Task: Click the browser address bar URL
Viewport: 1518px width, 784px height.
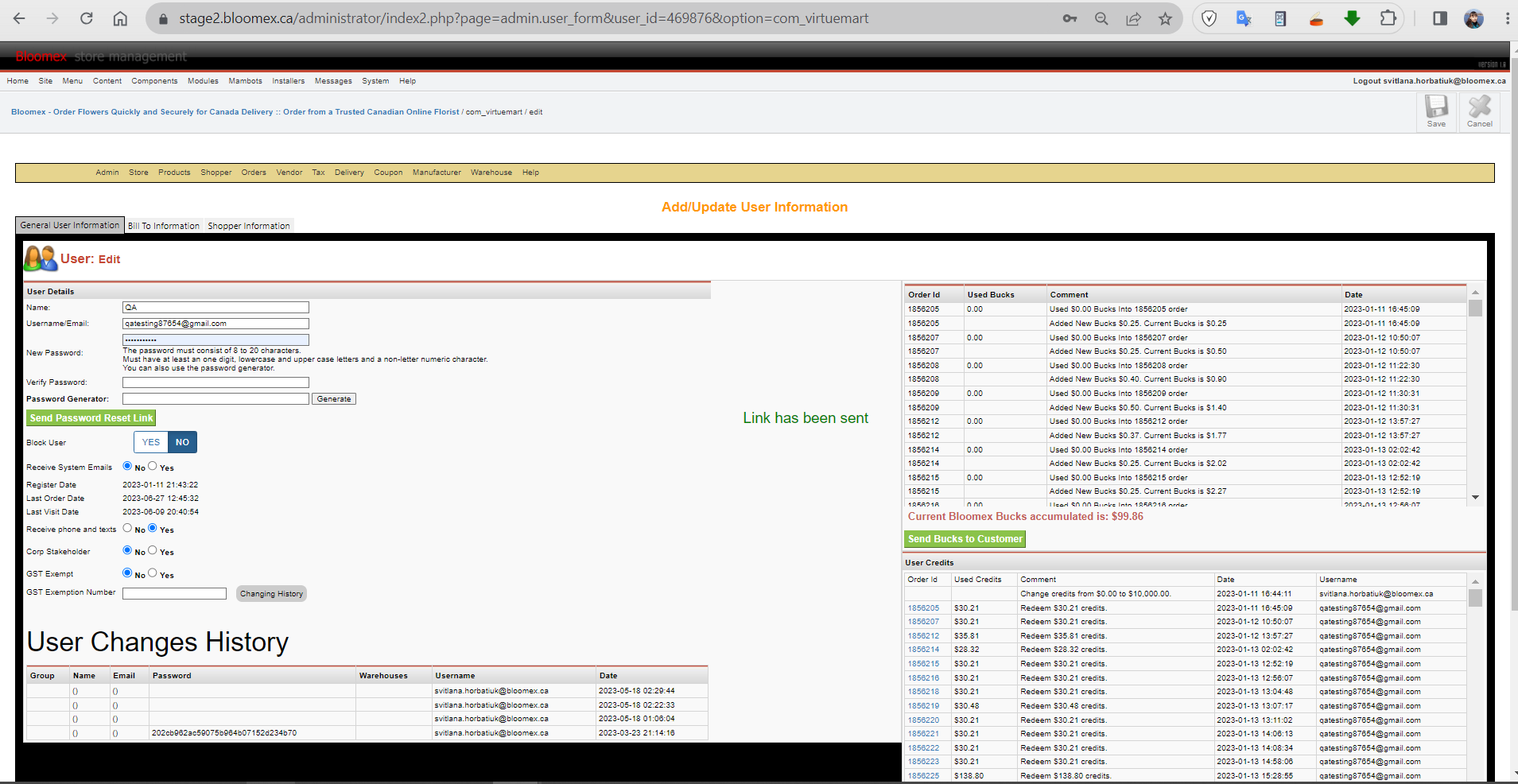Action: tap(523, 18)
